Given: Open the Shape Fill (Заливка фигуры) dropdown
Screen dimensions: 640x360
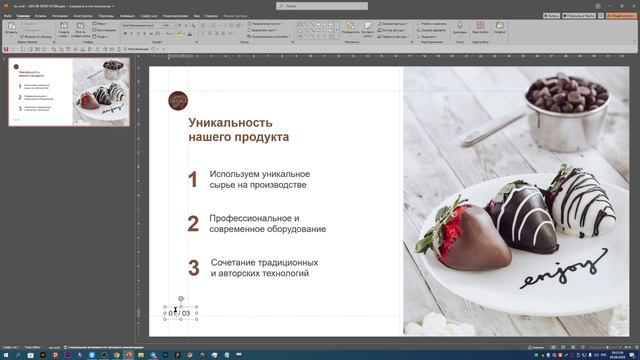Looking at the screenshot, I should [x=392, y=24].
